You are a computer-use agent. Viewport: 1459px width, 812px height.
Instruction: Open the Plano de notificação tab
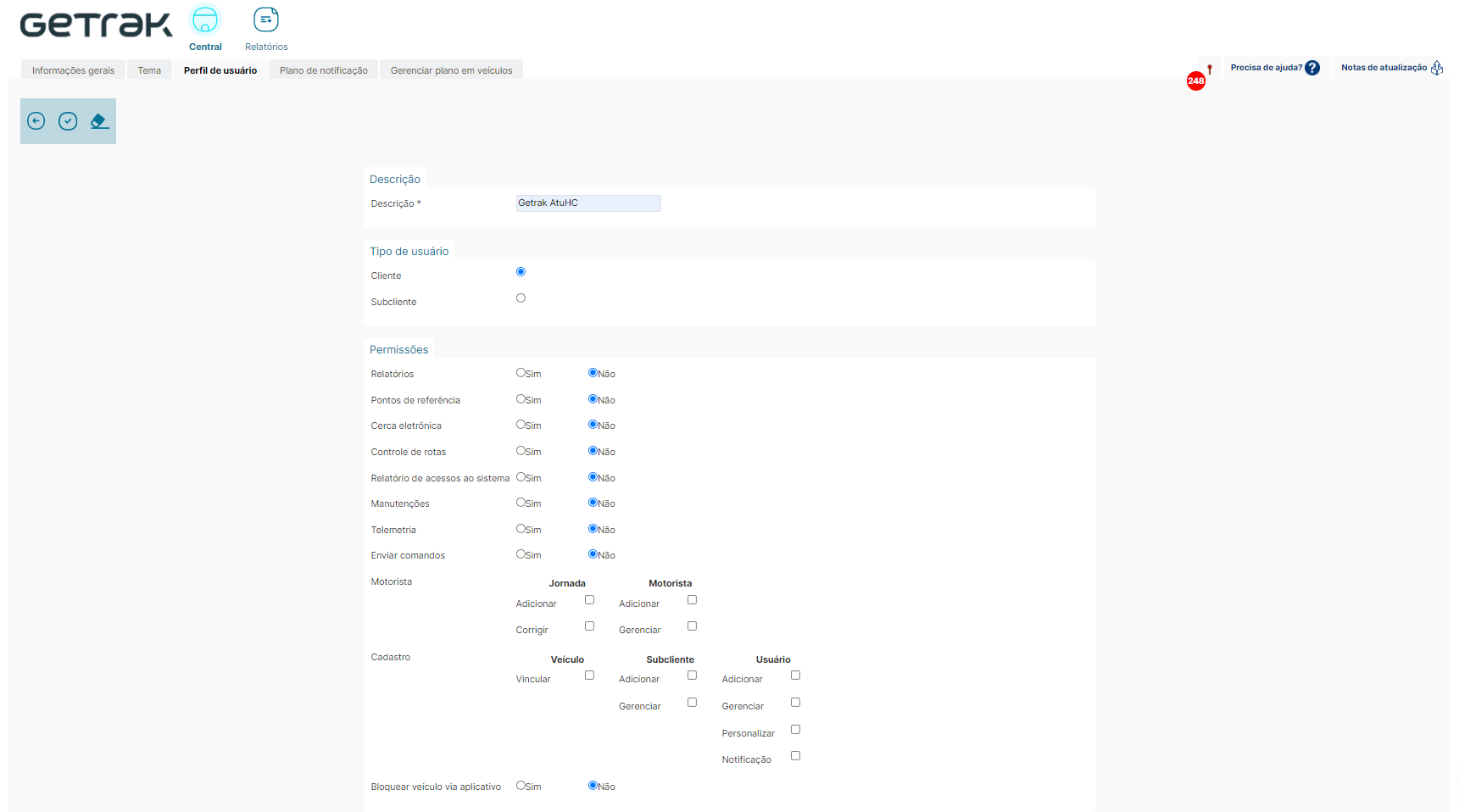coord(324,70)
